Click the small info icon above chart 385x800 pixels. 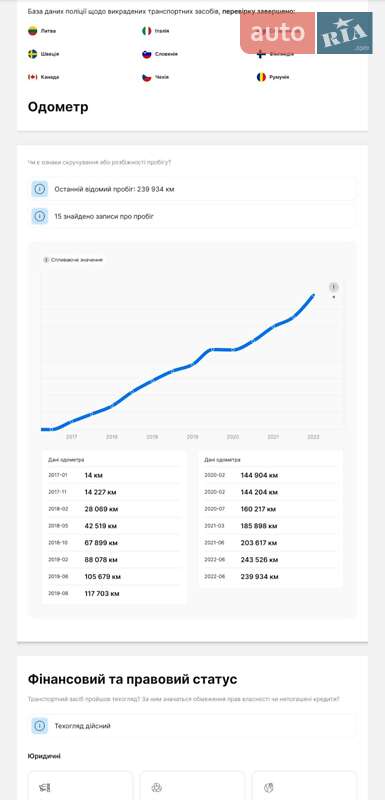(46, 260)
